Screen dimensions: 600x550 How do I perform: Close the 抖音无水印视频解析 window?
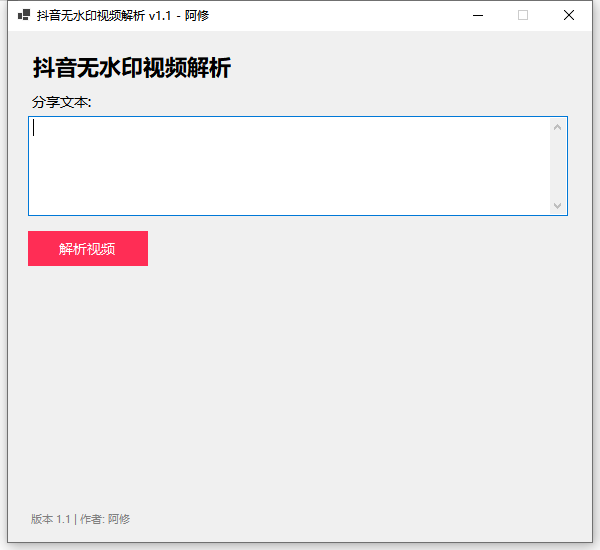[569, 15]
